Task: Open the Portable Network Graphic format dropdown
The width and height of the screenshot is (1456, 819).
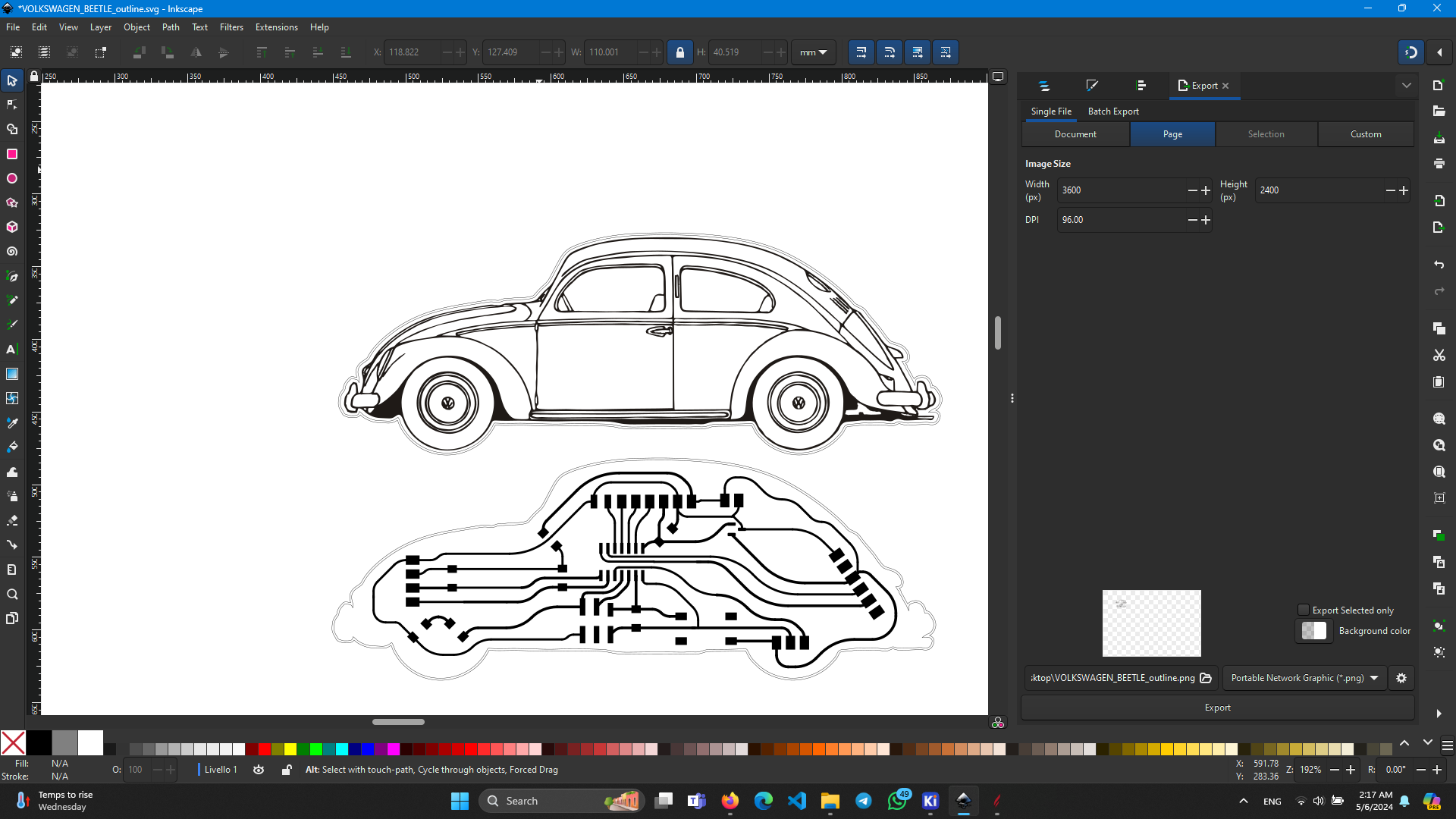Action: pos(1304,678)
